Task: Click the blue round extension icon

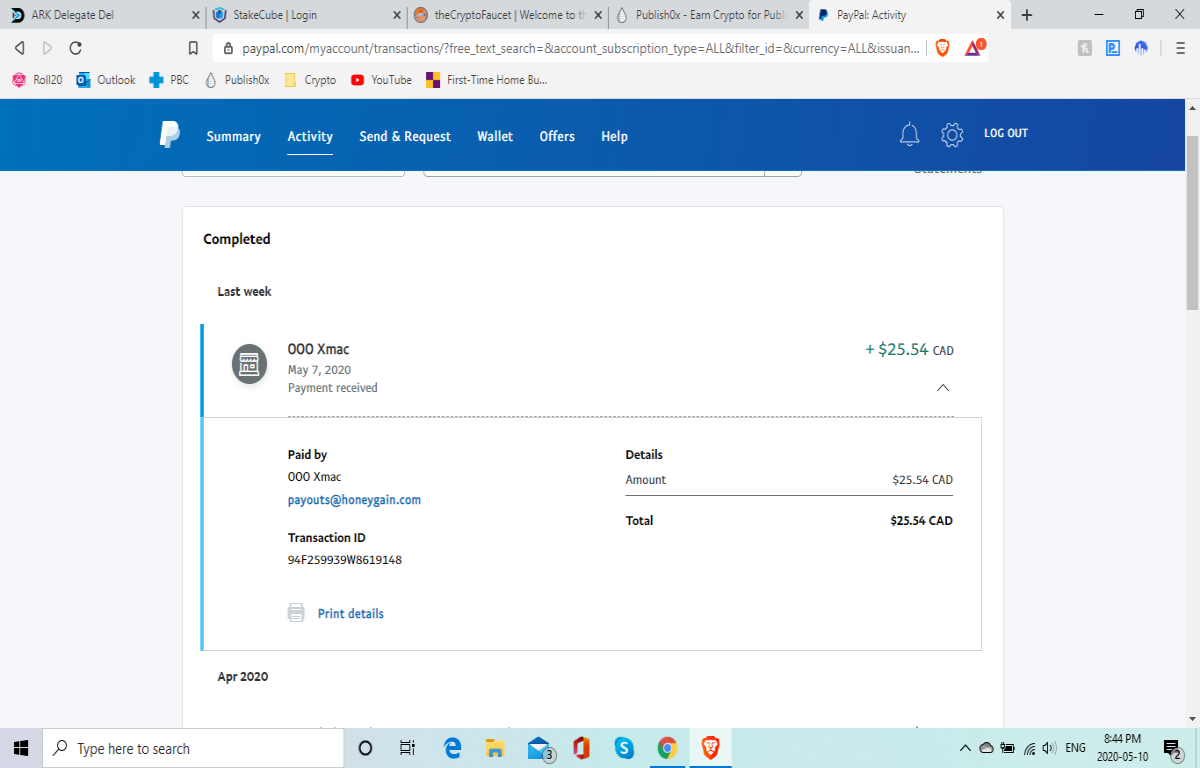Action: (1141, 48)
